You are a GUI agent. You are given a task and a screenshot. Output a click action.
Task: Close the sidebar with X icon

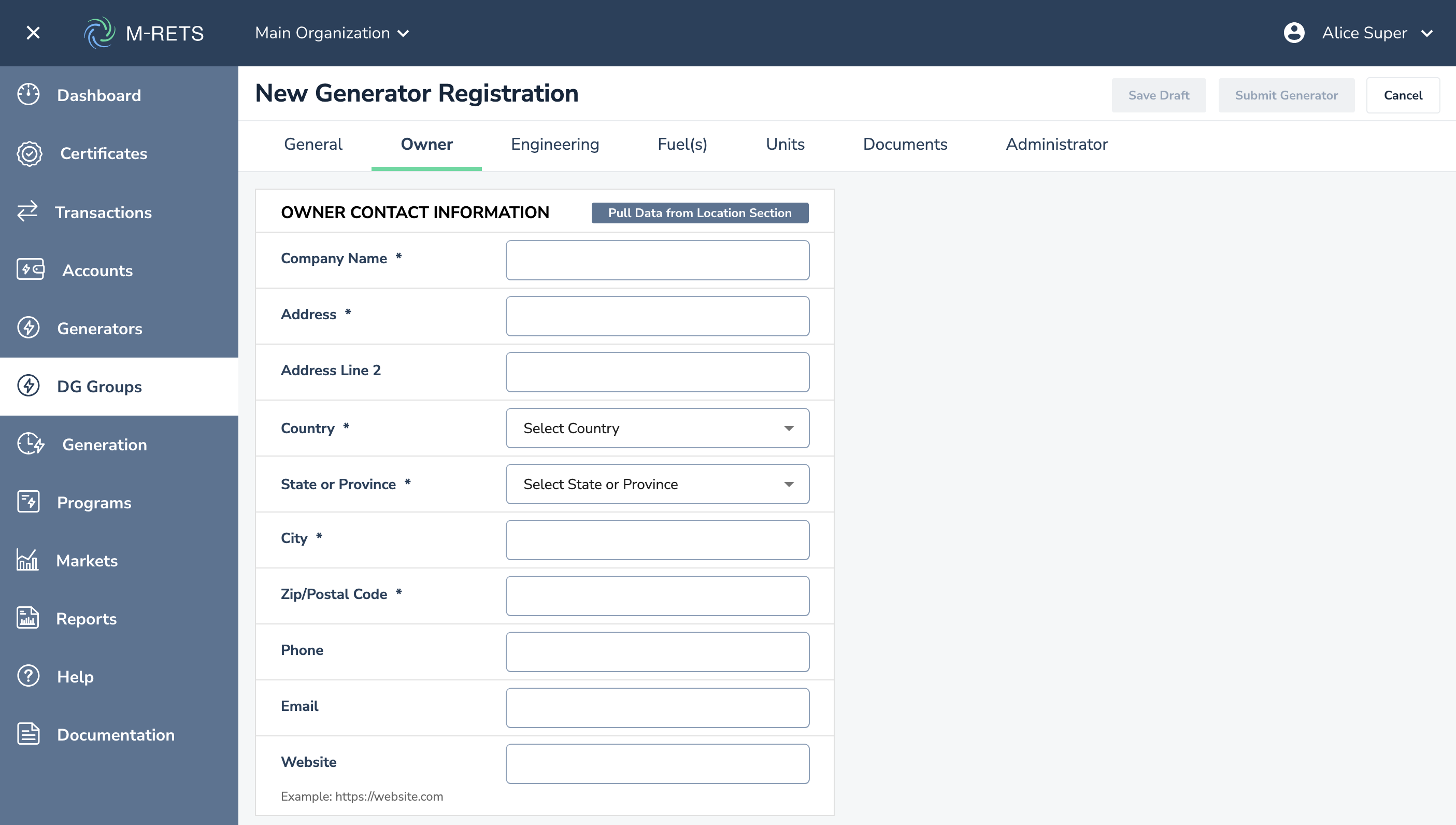(x=33, y=33)
